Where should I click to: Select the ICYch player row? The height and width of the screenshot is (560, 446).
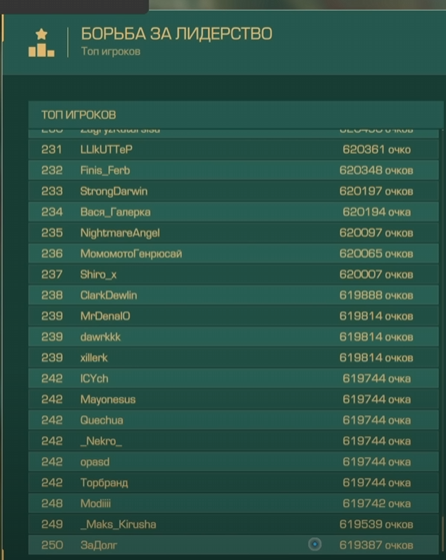coord(234,379)
